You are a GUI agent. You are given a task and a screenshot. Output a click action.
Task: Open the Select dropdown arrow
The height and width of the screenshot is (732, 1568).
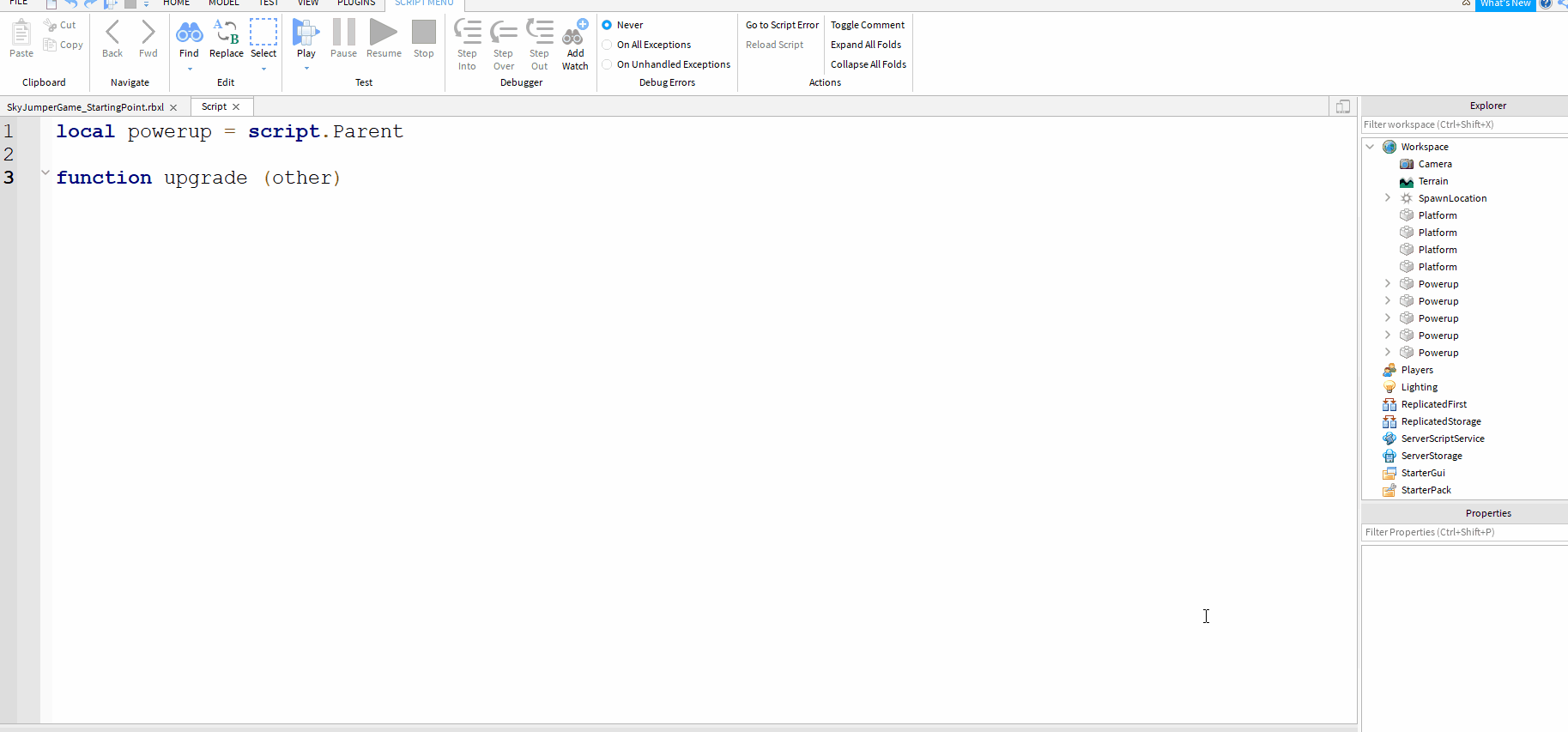pyautogui.click(x=263, y=69)
